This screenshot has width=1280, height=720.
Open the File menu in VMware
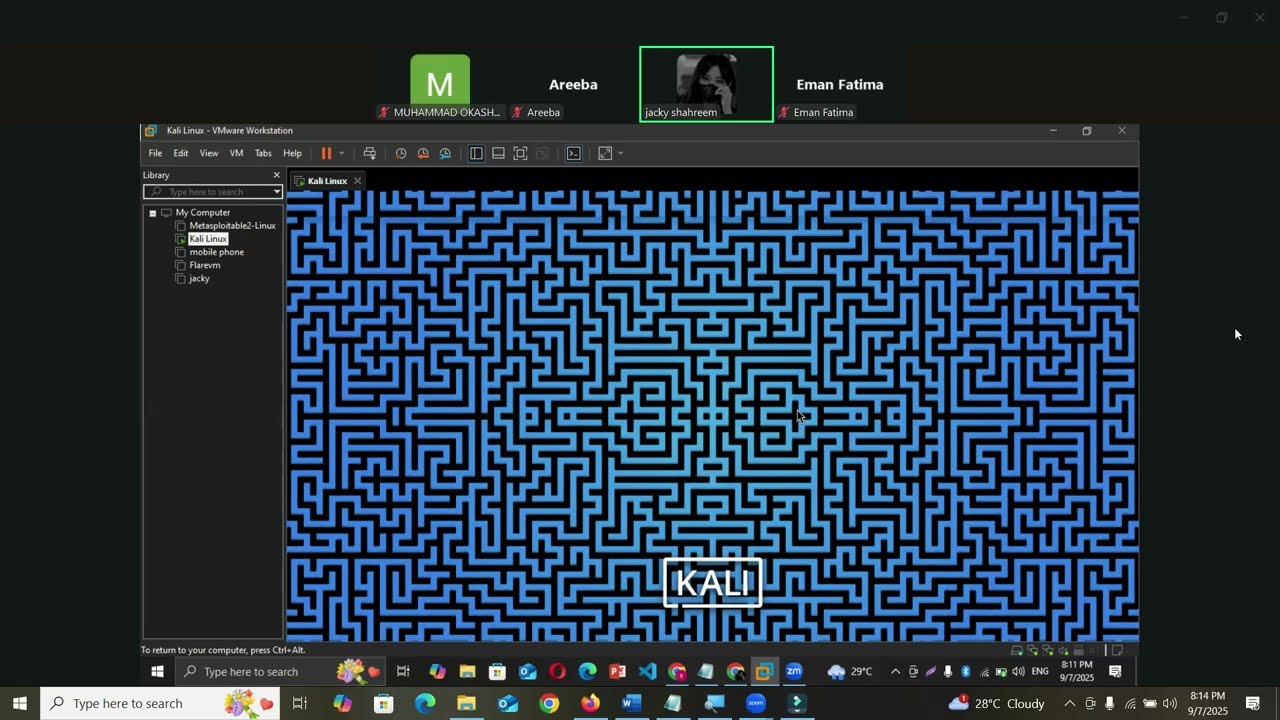coord(155,153)
